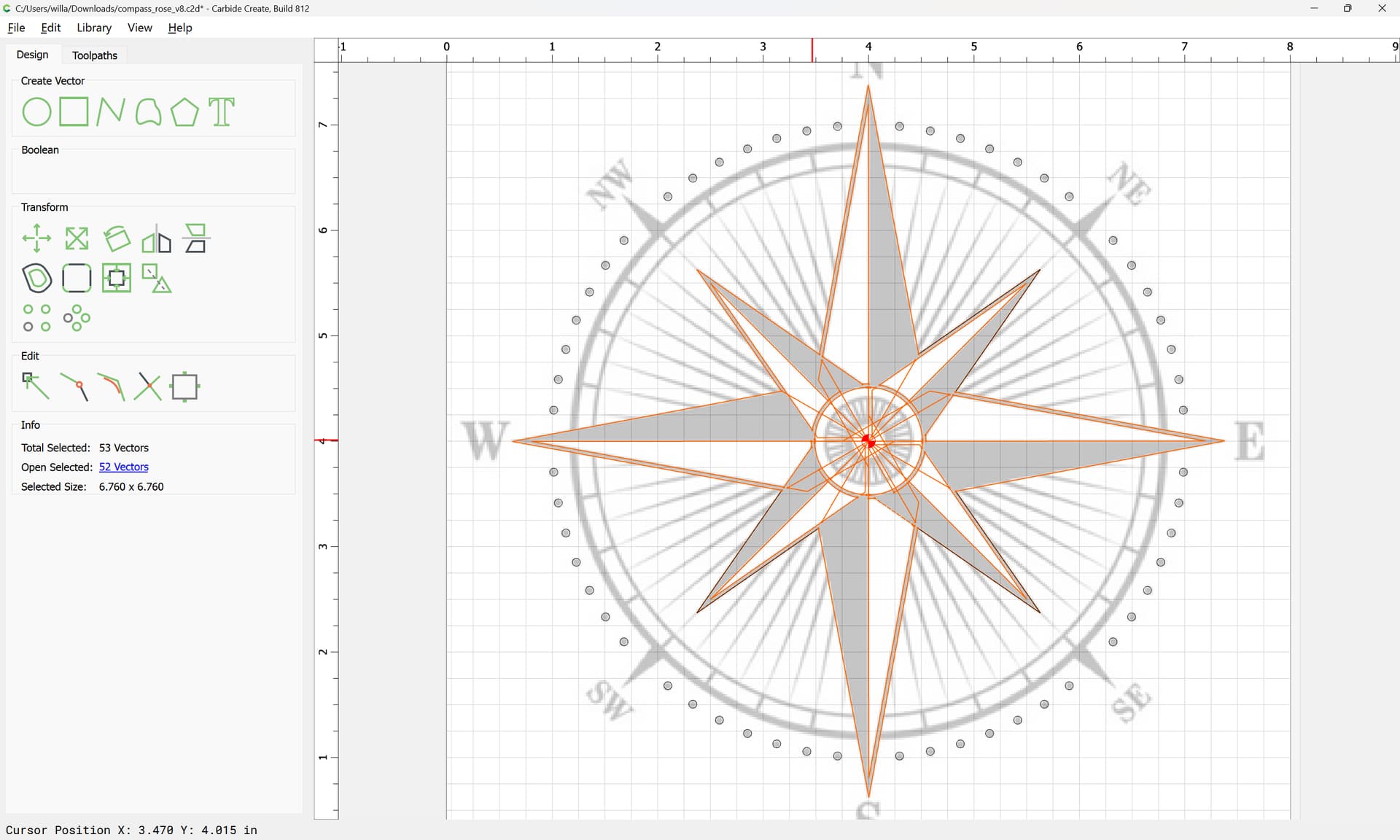Use the Mirror transform tool
This screenshot has height=840, width=1400.
156,238
